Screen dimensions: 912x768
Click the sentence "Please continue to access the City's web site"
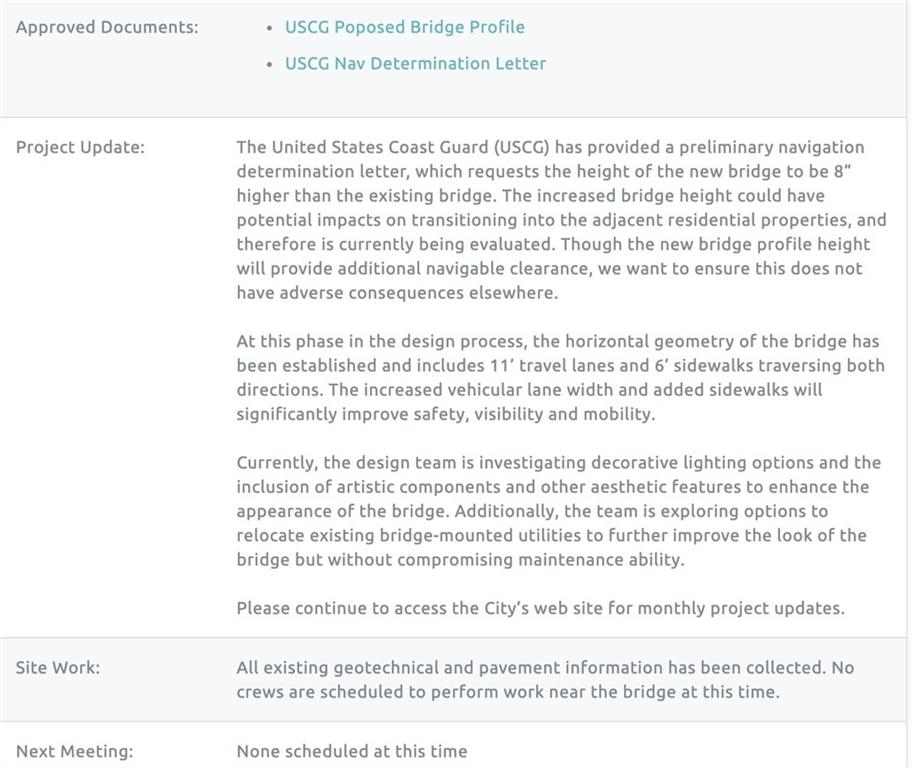[540, 608]
